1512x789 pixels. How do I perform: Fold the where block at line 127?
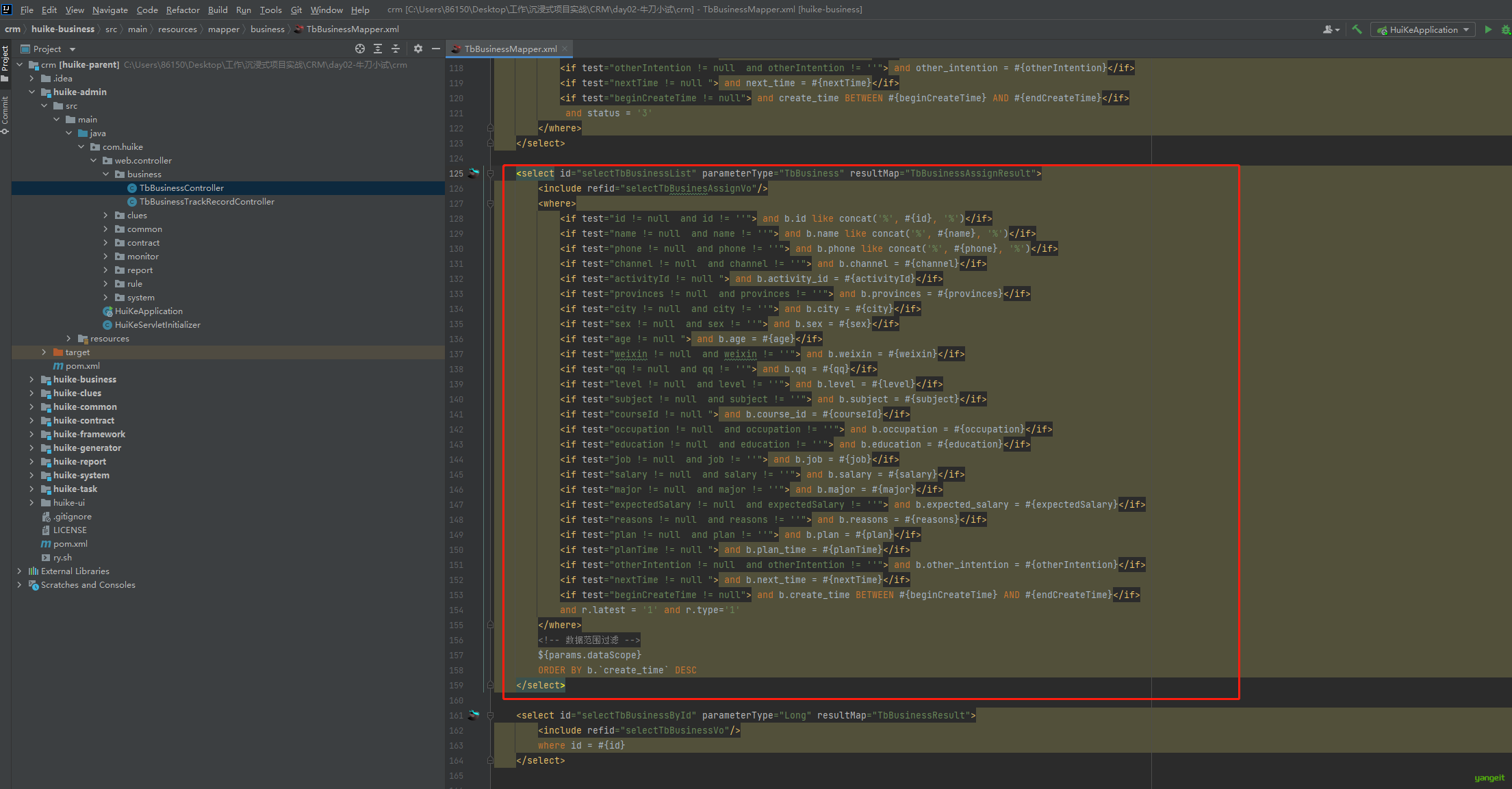[x=490, y=203]
